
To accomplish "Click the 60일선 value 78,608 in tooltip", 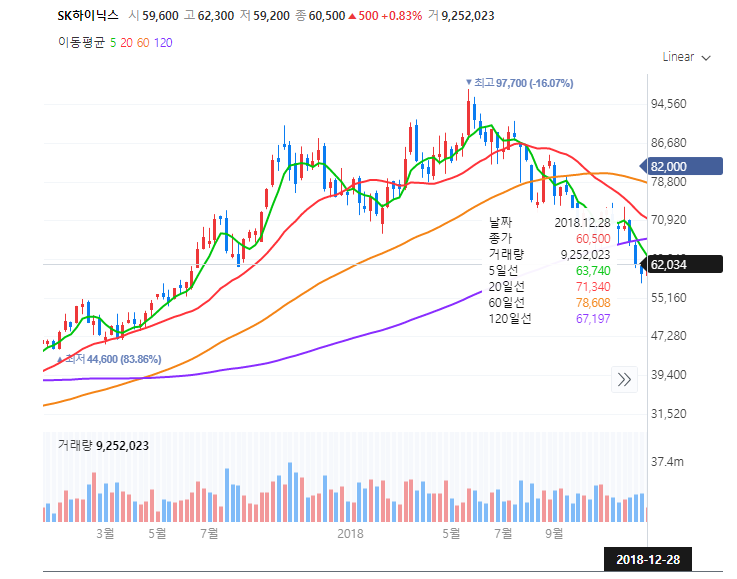I will click(593, 303).
